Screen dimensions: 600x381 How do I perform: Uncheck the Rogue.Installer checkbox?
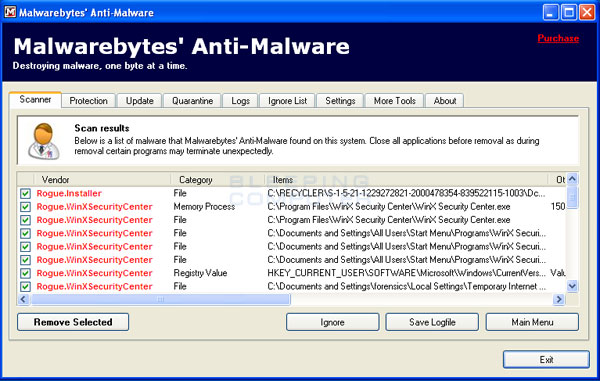click(x=25, y=193)
